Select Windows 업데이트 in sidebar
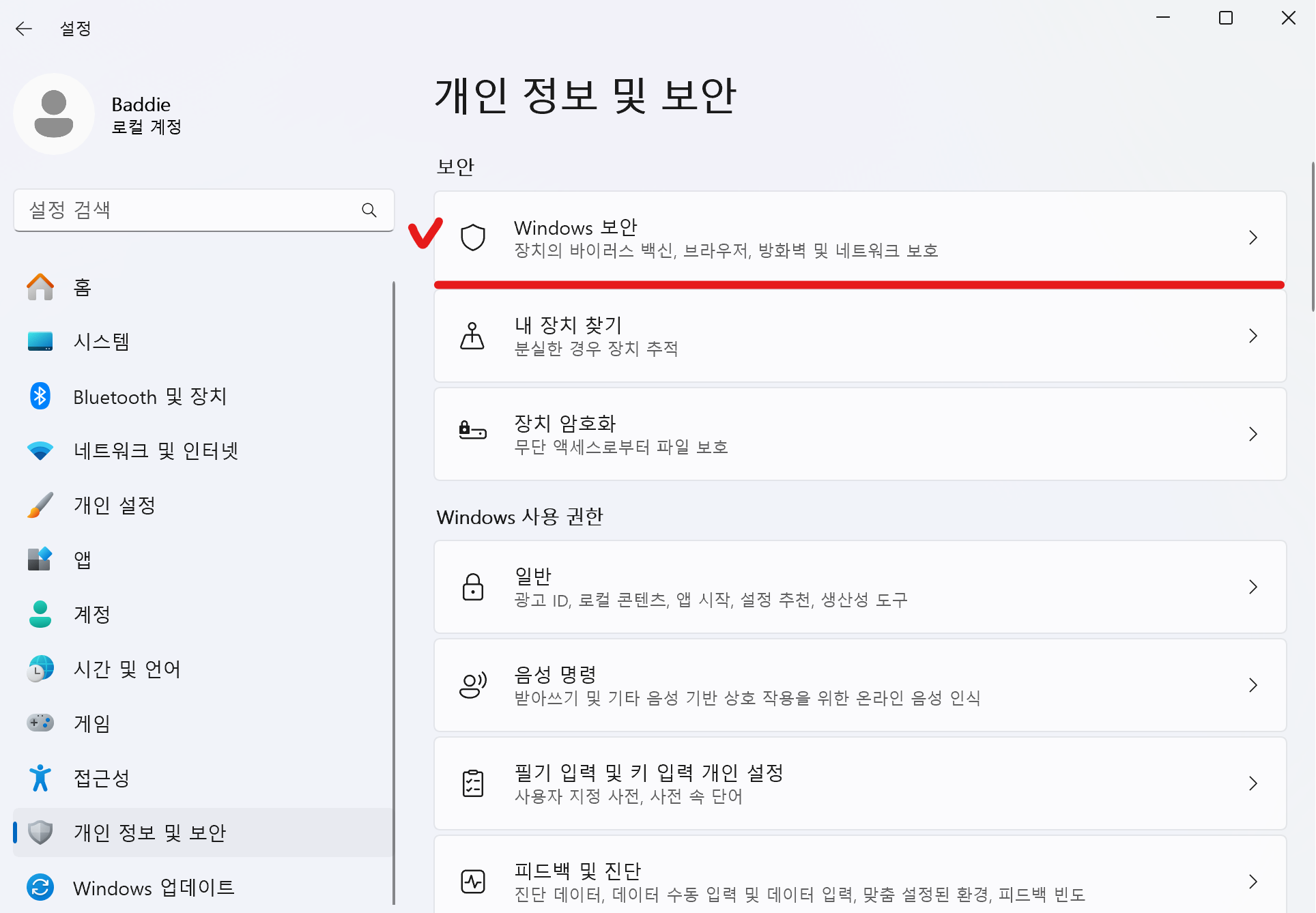This screenshot has height=913, width=1316. 203,887
